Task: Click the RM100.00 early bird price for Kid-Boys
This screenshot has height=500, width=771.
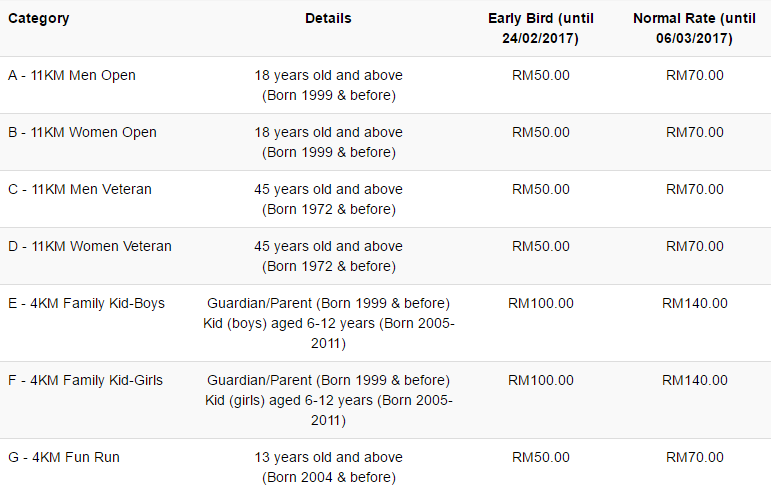Action: pos(540,304)
